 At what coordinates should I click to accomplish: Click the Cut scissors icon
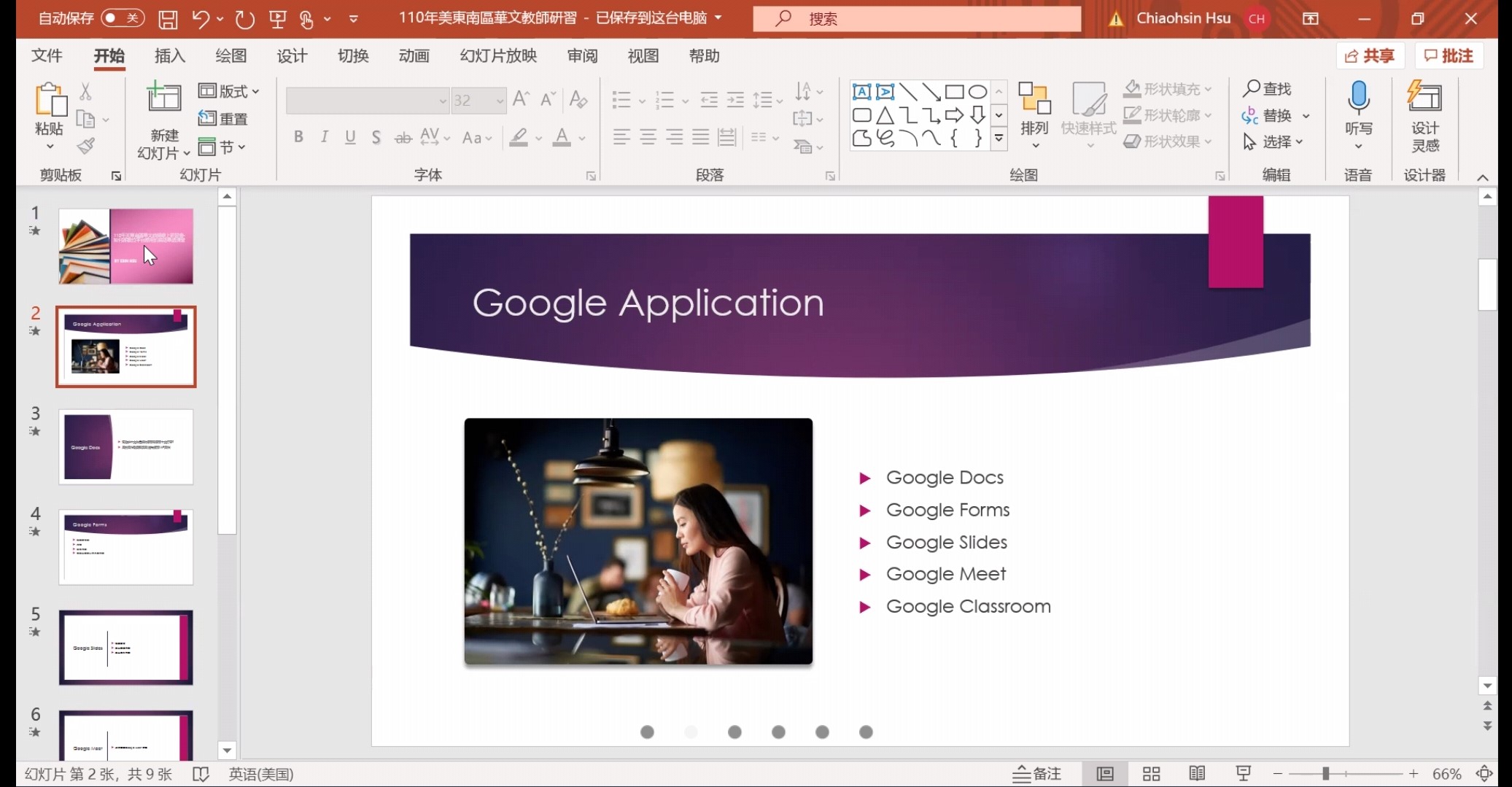tap(85, 91)
